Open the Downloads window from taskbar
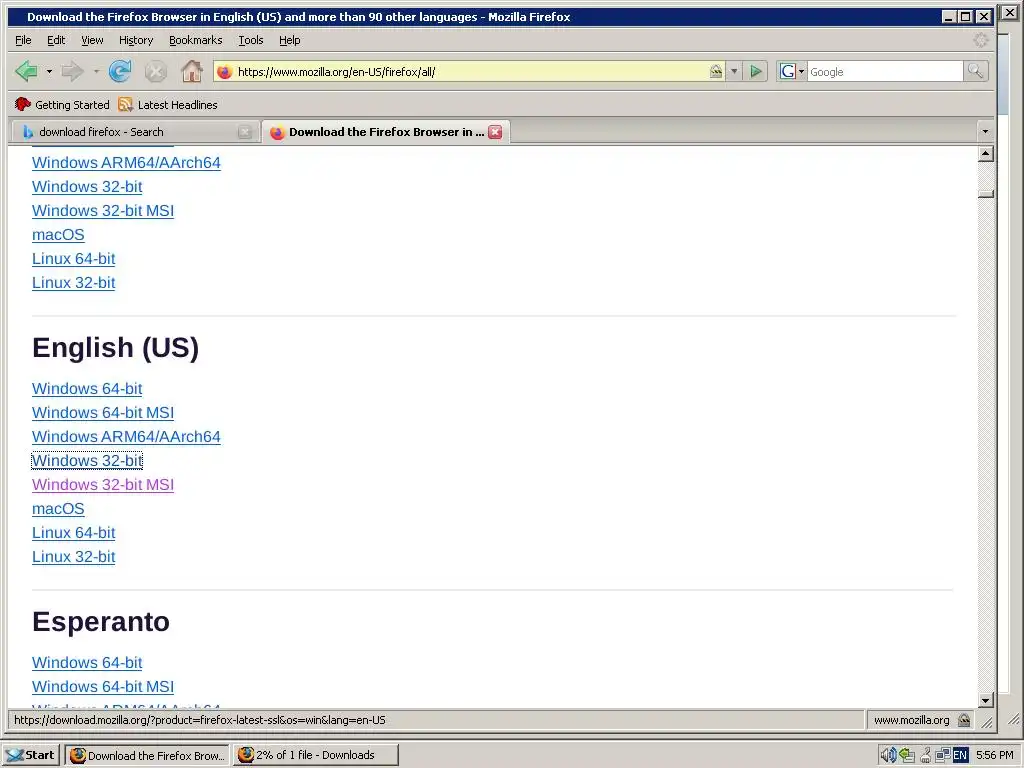1024x768 pixels. point(316,755)
